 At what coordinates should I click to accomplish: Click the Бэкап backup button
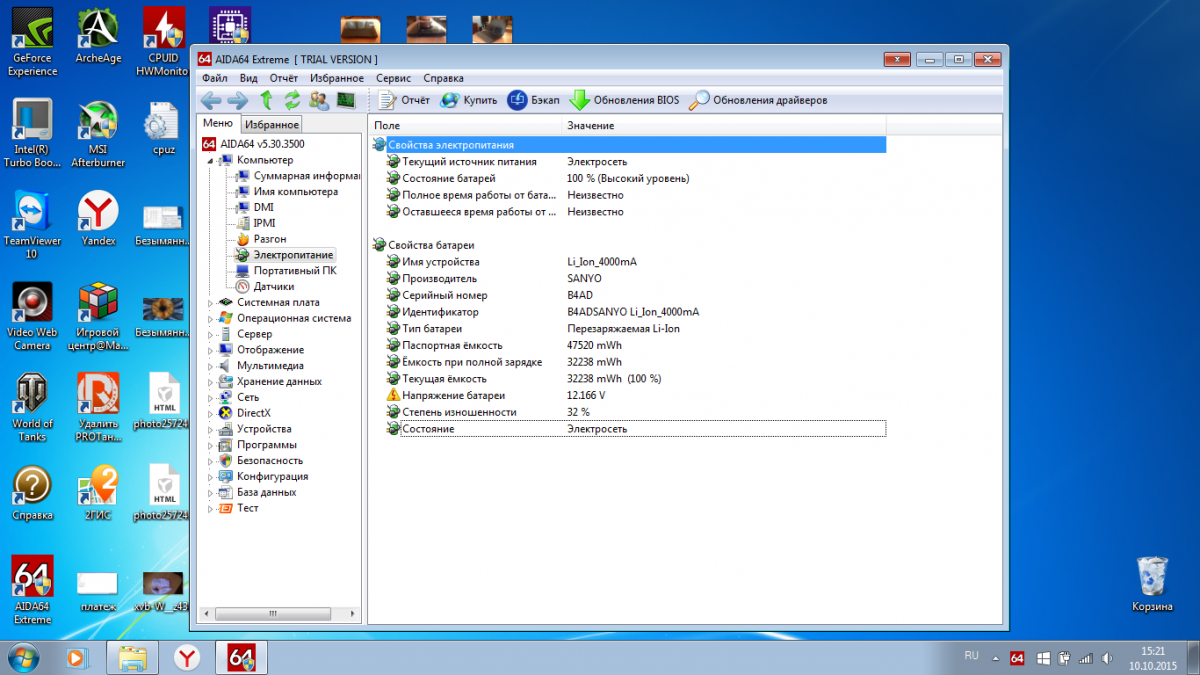coord(534,100)
